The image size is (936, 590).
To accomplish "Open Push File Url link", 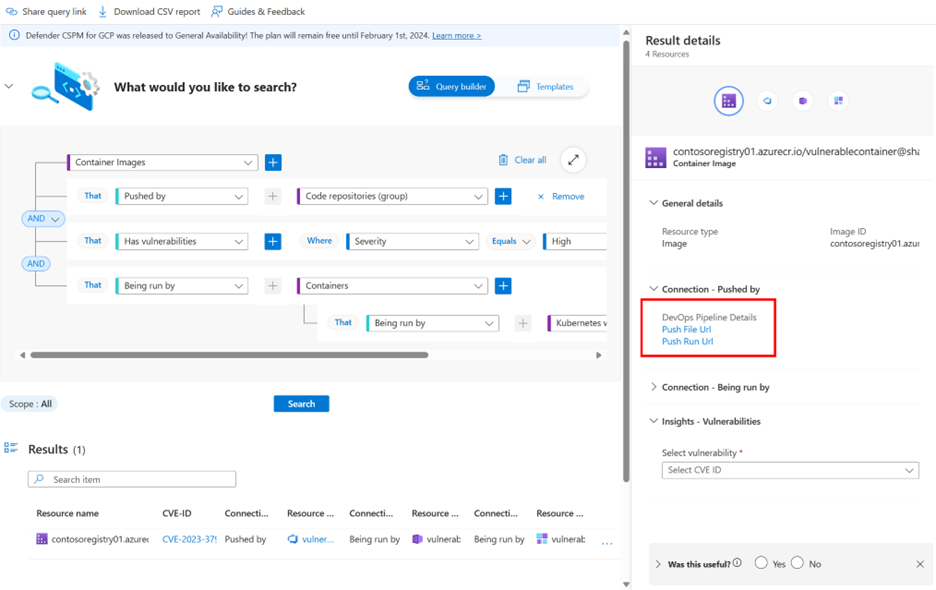I will click(x=686, y=330).
